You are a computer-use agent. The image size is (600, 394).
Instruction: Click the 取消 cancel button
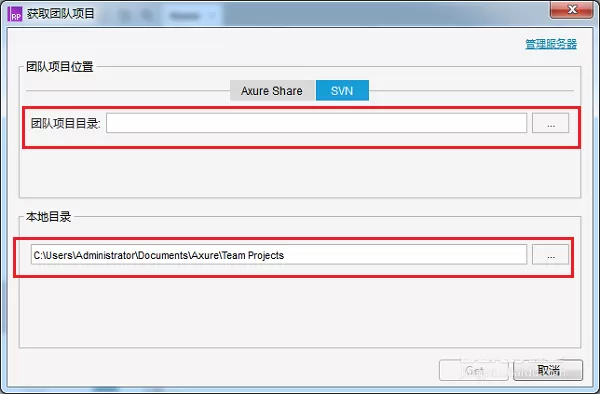[548, 370]
